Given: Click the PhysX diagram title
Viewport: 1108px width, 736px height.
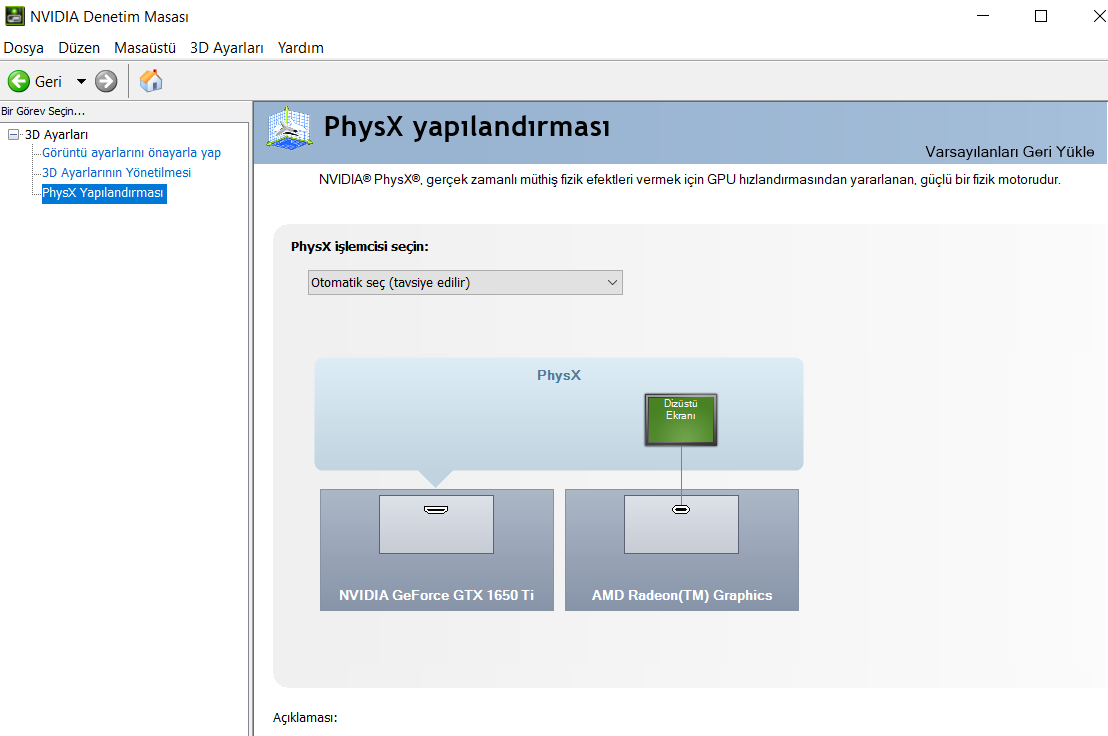Looking at the screenshot, I should tap(559, 375).
